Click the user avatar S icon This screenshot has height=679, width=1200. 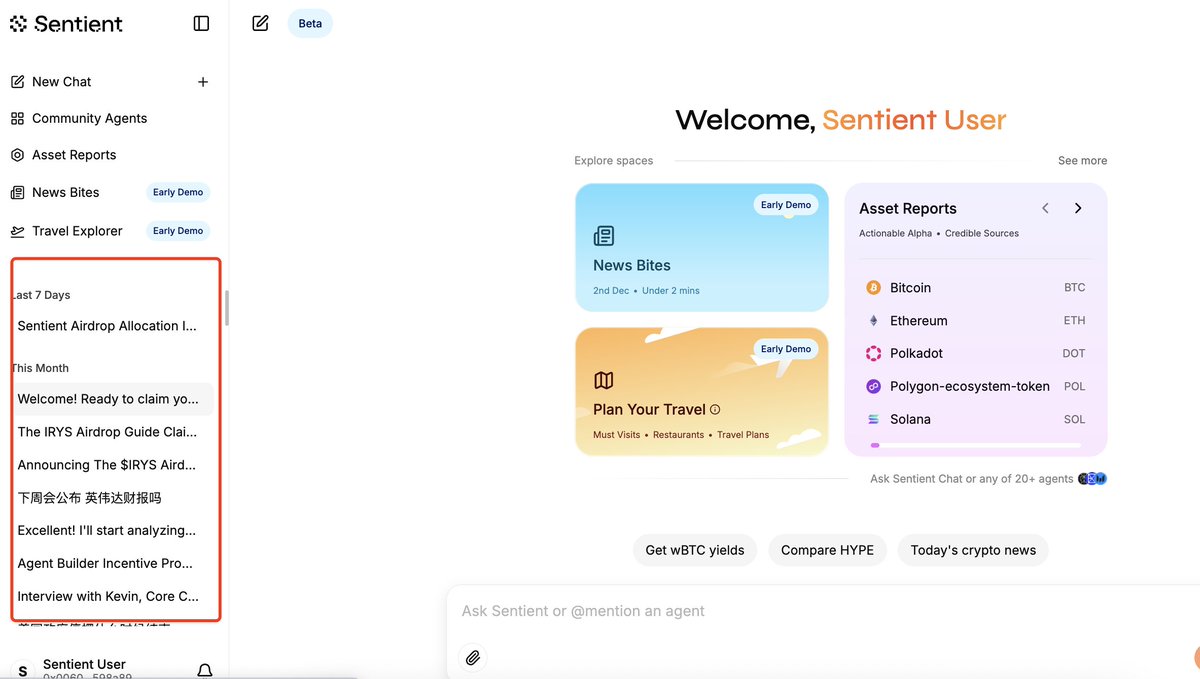(x=23, y=671)
